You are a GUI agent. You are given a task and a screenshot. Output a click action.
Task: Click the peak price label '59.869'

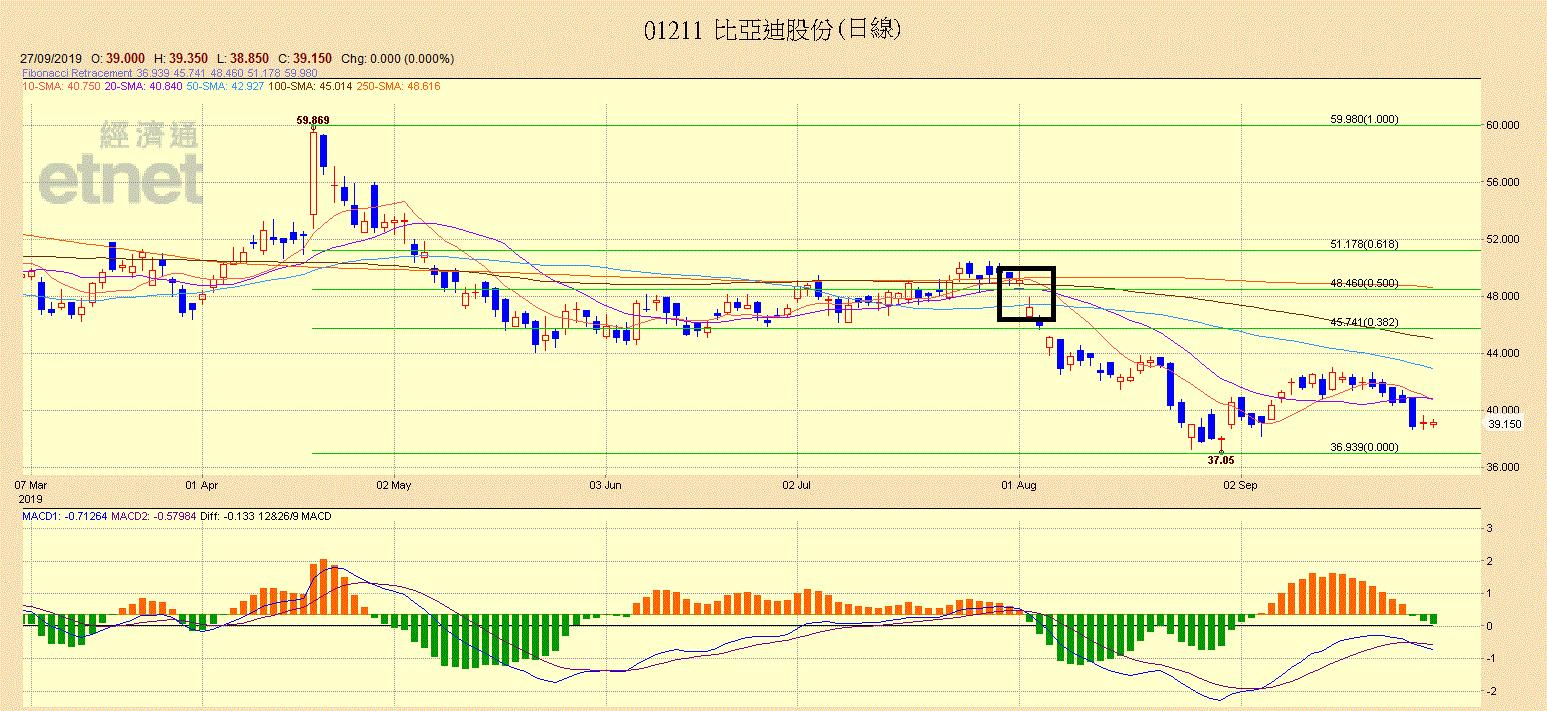(313, 120)
